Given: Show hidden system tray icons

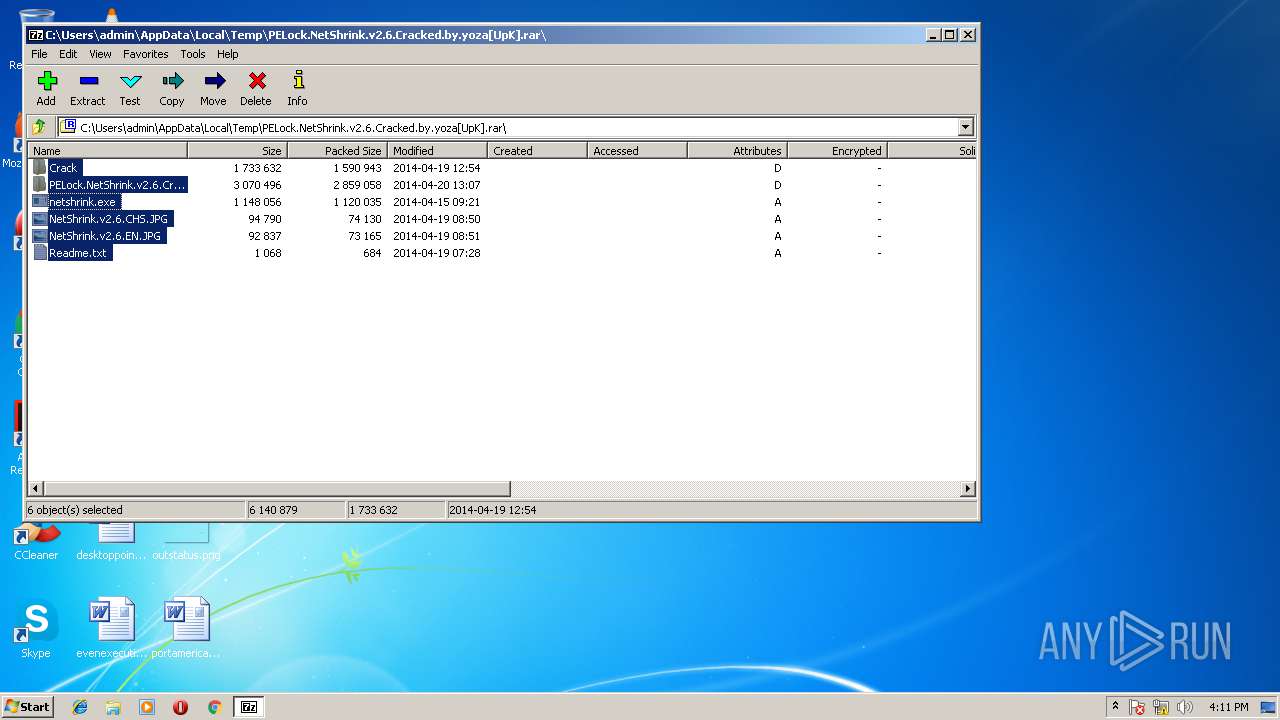Looking at the screenshot, I should click(x=1115, y=707).
